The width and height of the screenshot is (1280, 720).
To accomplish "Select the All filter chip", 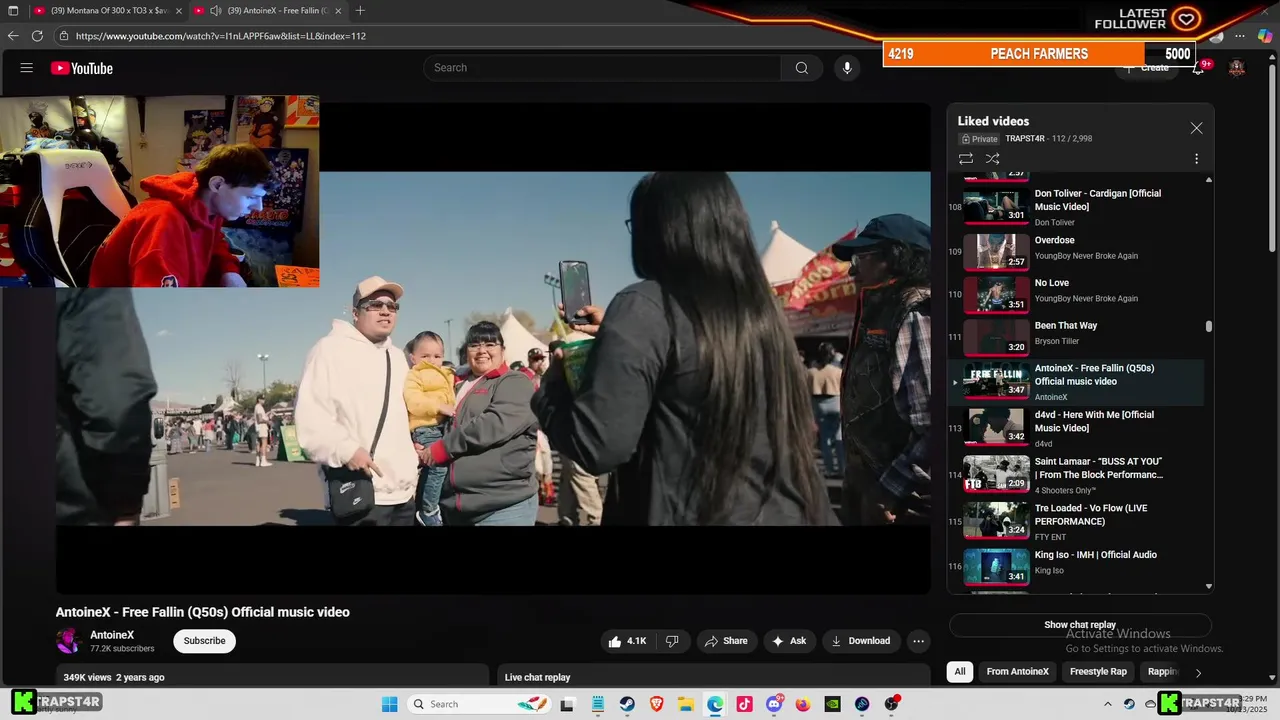I will (x=960, y=672).
